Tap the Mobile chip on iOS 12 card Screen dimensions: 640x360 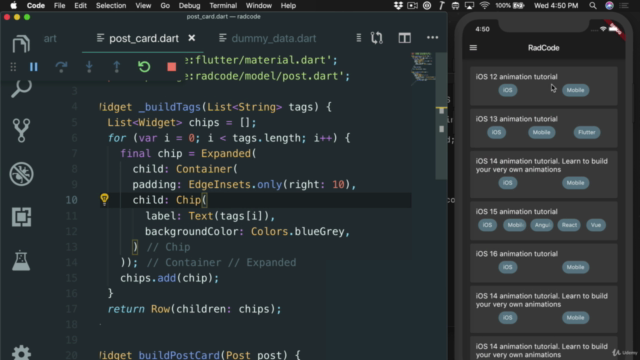pyautogui.click(x=576, y=90)
